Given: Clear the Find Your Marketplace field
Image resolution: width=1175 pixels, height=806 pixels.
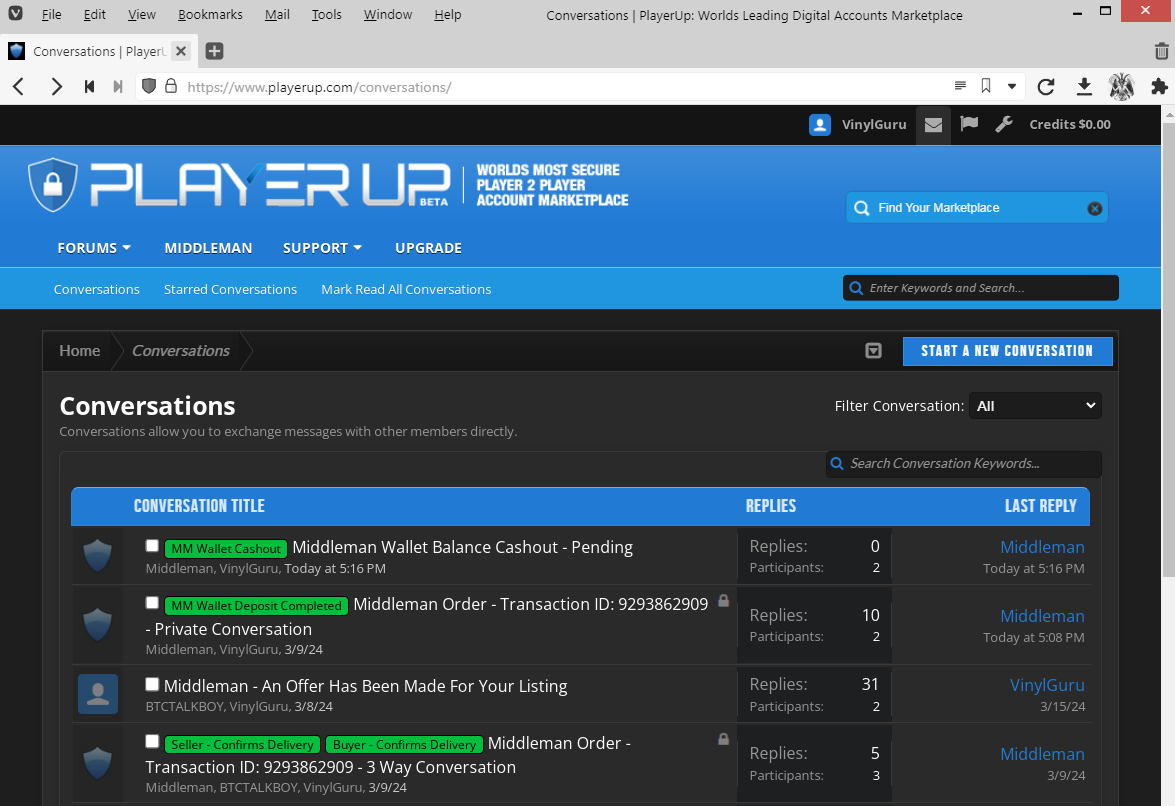Looking at the screenshot, I should click(1094, 209).
